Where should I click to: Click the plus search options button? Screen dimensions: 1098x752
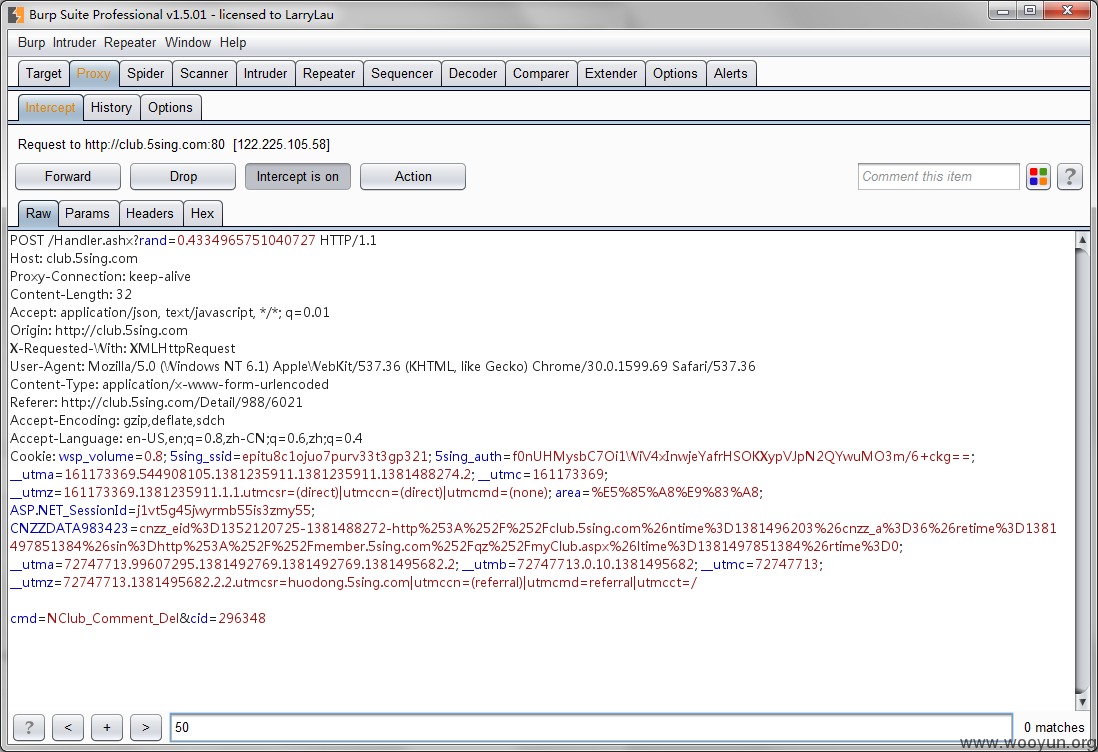[x=106, y=727]
